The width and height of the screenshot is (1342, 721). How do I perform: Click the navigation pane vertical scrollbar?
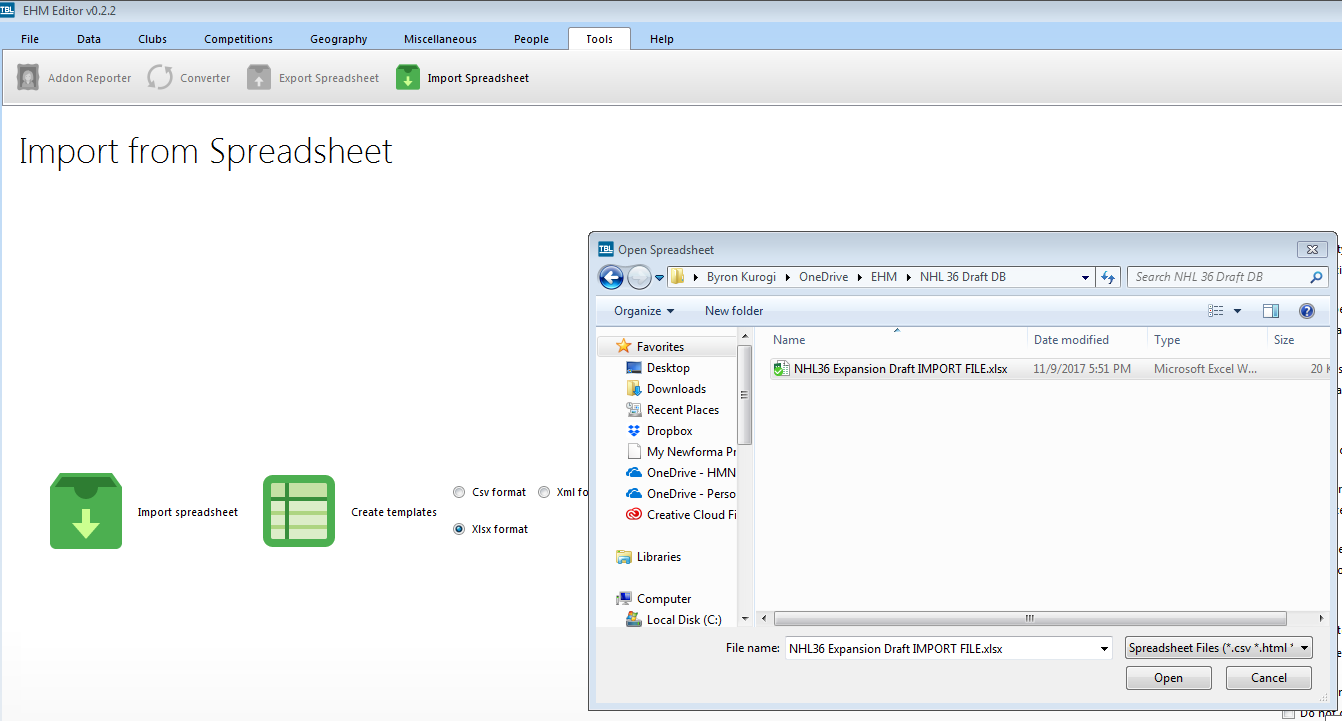point(745,395)
